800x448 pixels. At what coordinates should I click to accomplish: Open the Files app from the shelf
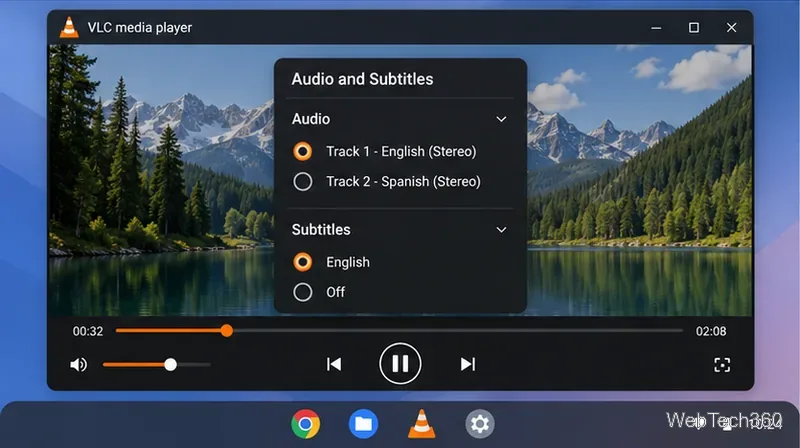tap(363, 424)
